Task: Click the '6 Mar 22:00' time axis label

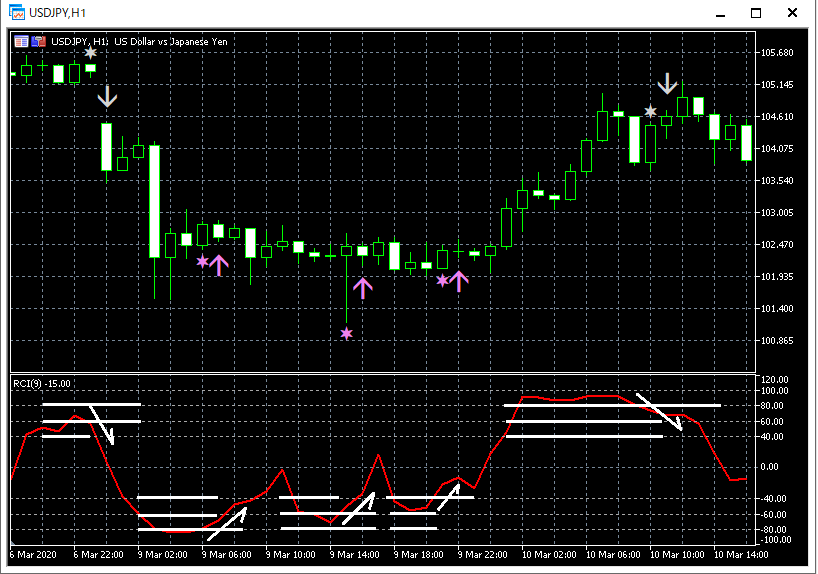Action: pos(98,555)
